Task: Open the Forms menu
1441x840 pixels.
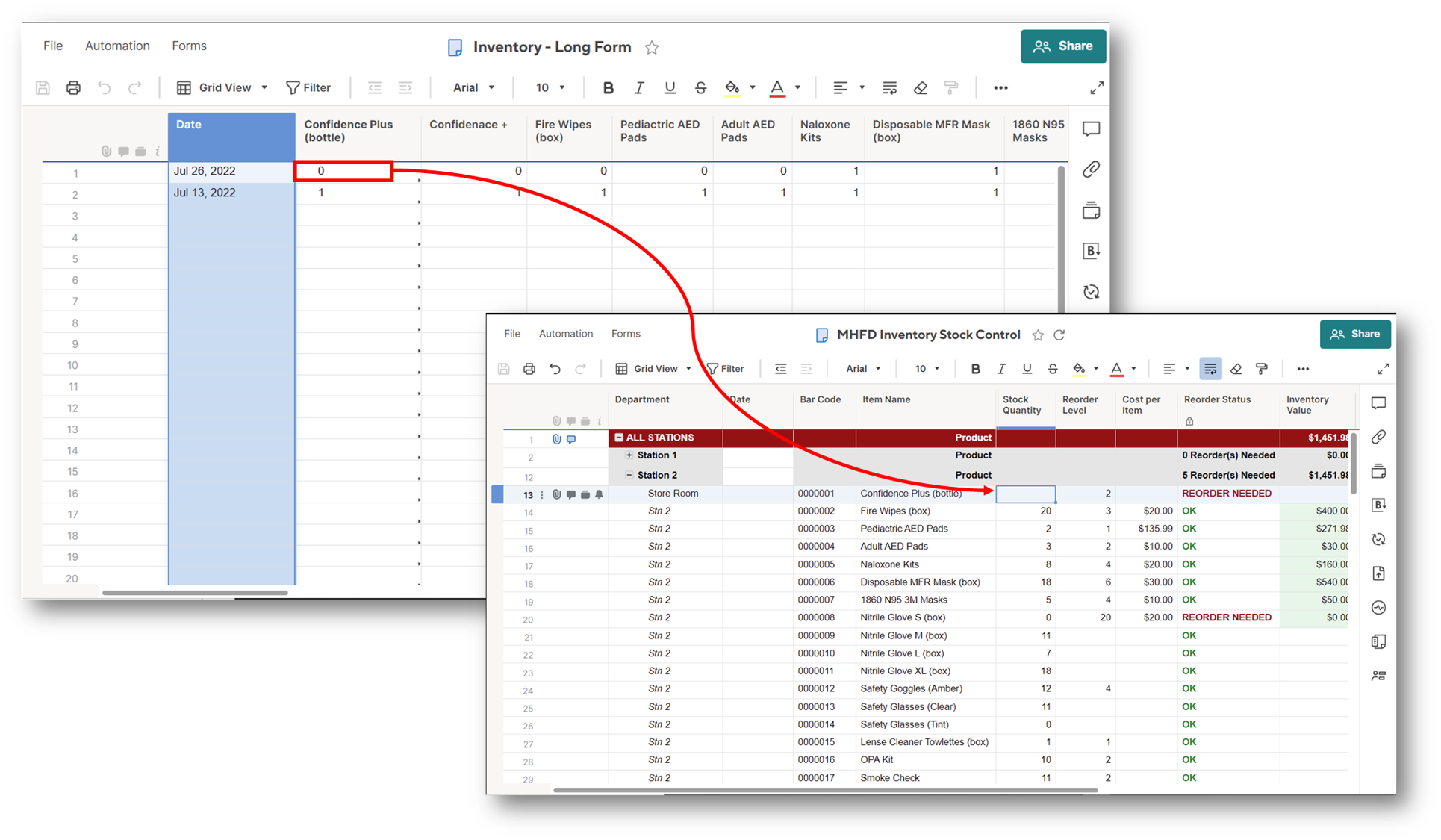Action: (x=626, y=334)
